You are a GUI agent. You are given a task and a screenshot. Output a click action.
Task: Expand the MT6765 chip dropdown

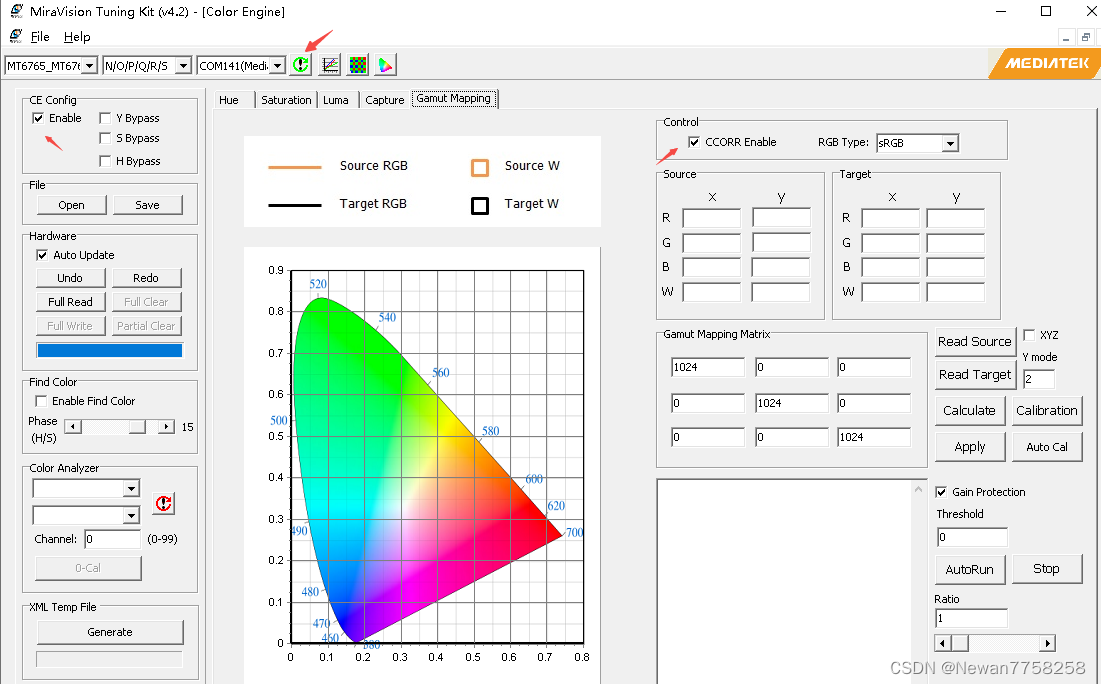pos(90,65)
